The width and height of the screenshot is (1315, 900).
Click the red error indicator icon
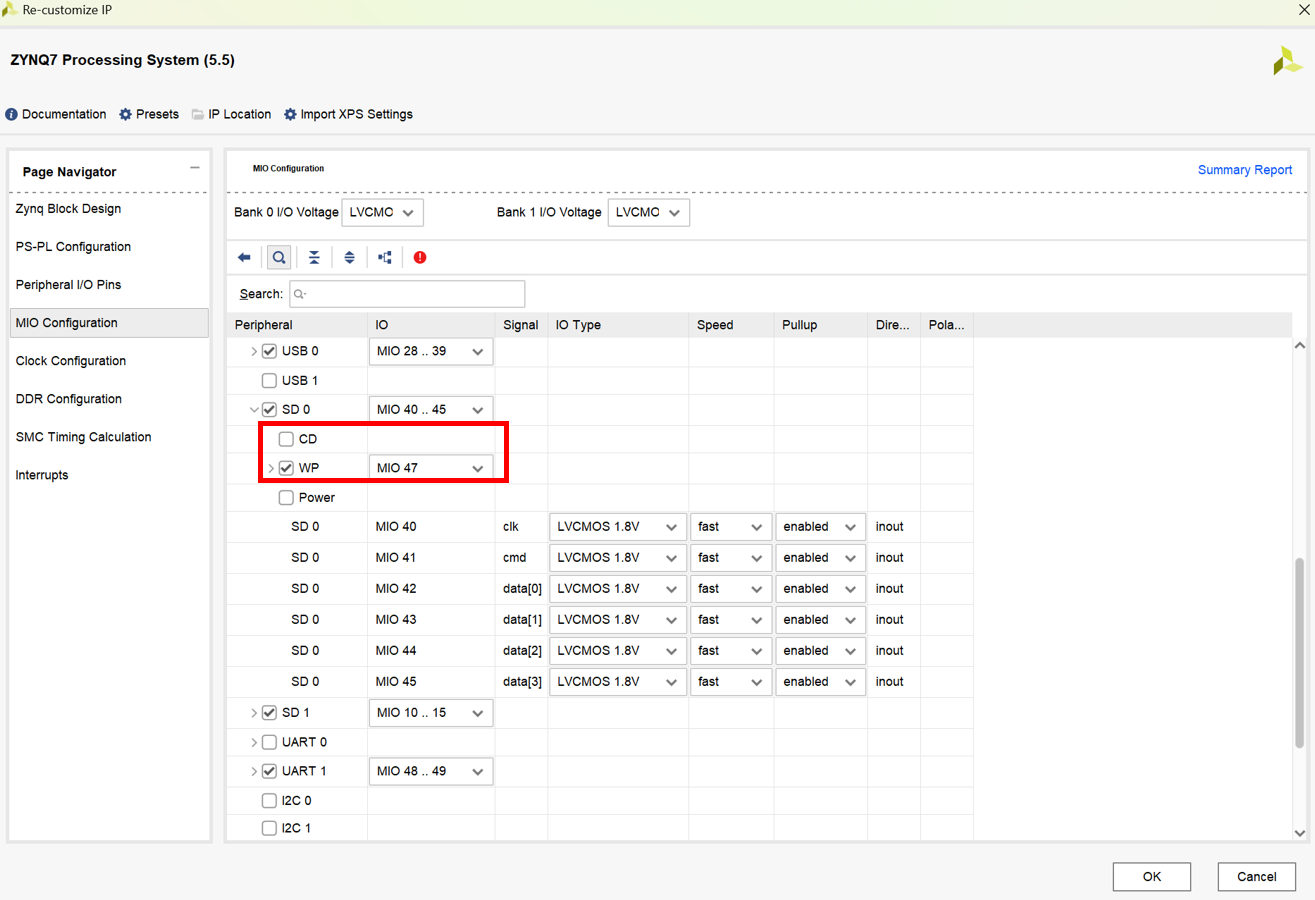(420, 257)
